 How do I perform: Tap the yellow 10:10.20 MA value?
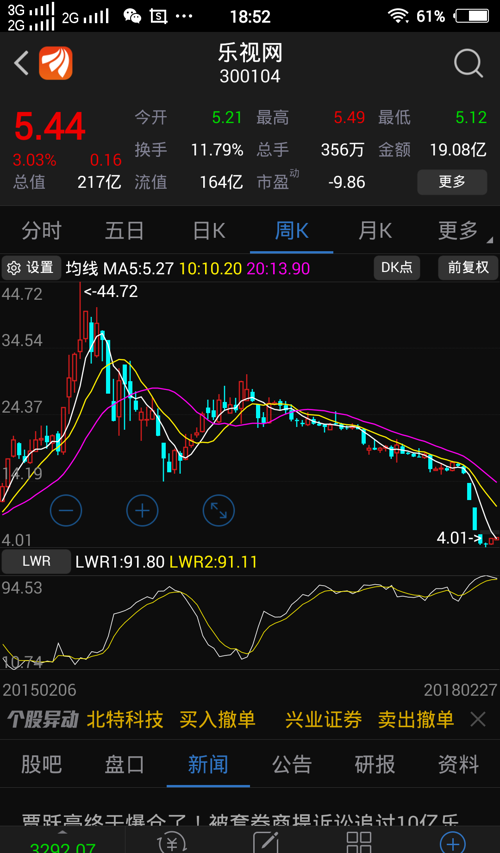[x=211, y=268]
